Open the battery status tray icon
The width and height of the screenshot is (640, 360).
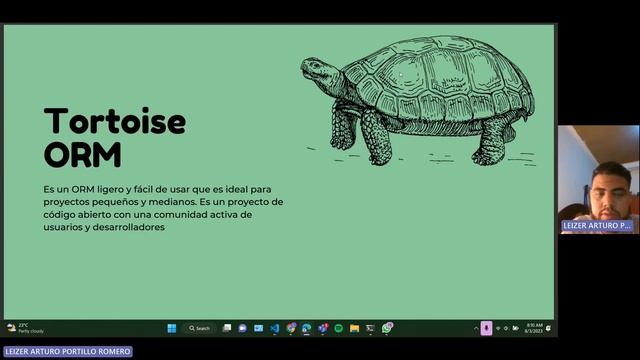tap(516, 328)
